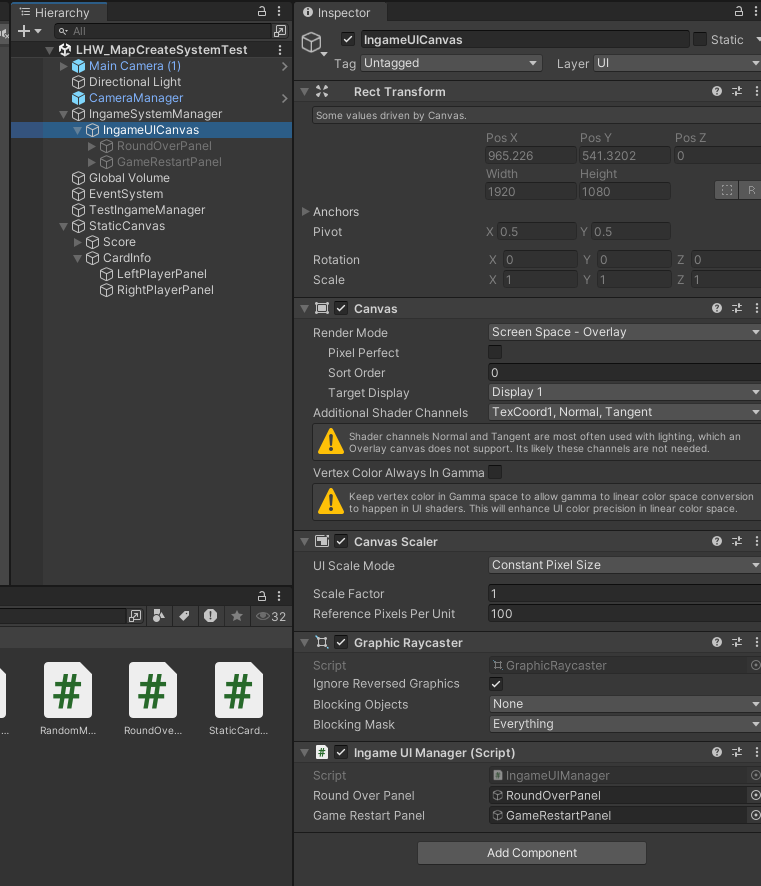Expand the Anchors foldout
This screenshot has height=886, width=761.
click(305, 211)
